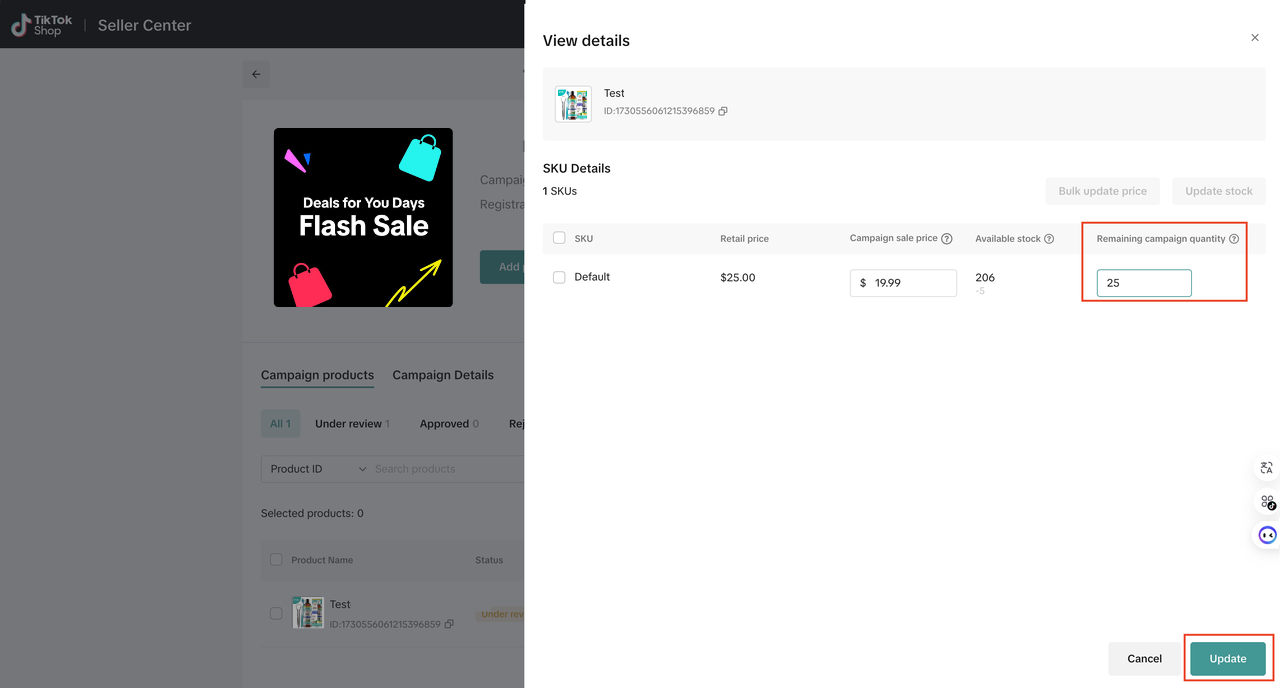Check the Product Name header checkbox
The width and height of the screenshot is (1280, 688).
276,560
